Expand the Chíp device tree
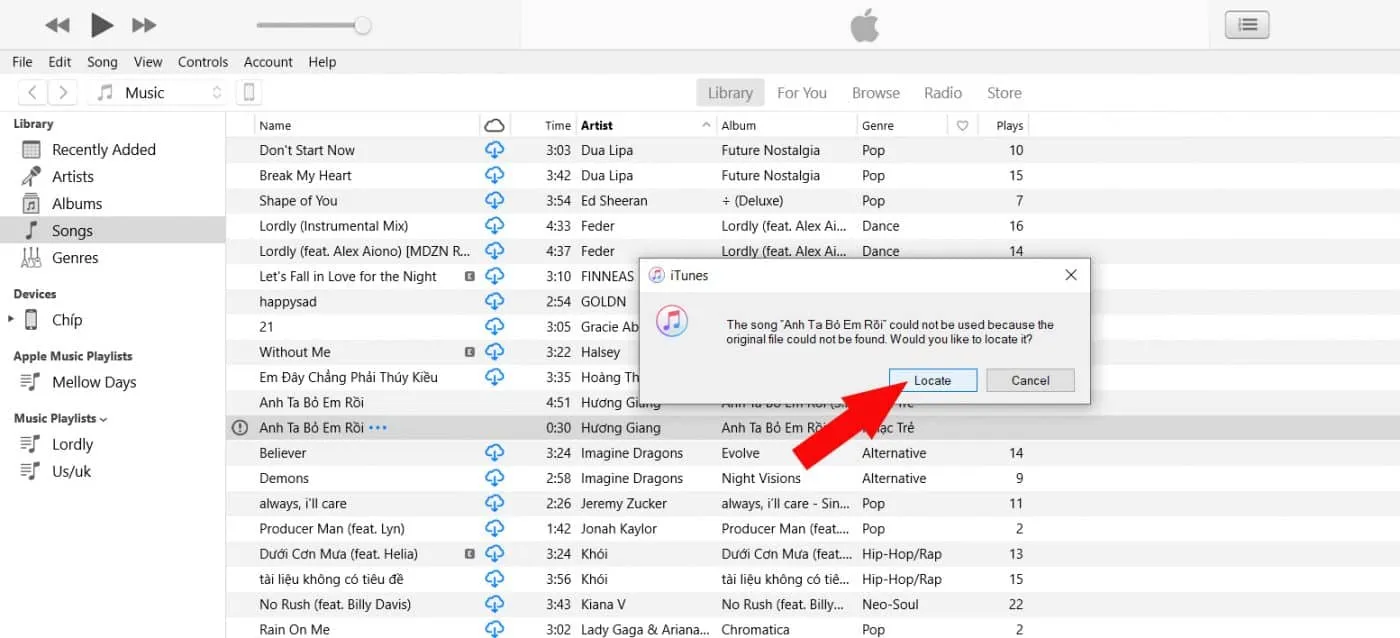The height and width of the screenshot is (638, 1400). pos(11,320)
